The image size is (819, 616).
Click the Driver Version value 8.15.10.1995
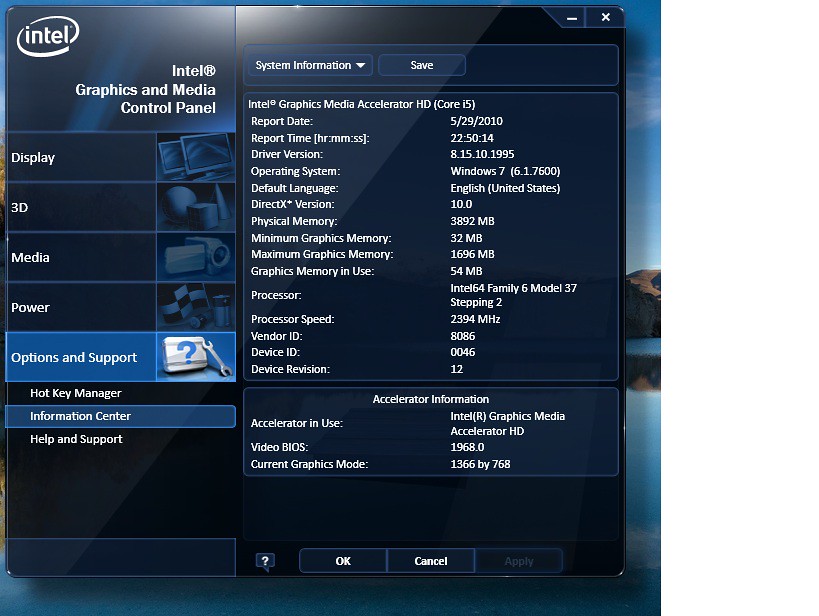pyautogui.click(x=482, y=154)
